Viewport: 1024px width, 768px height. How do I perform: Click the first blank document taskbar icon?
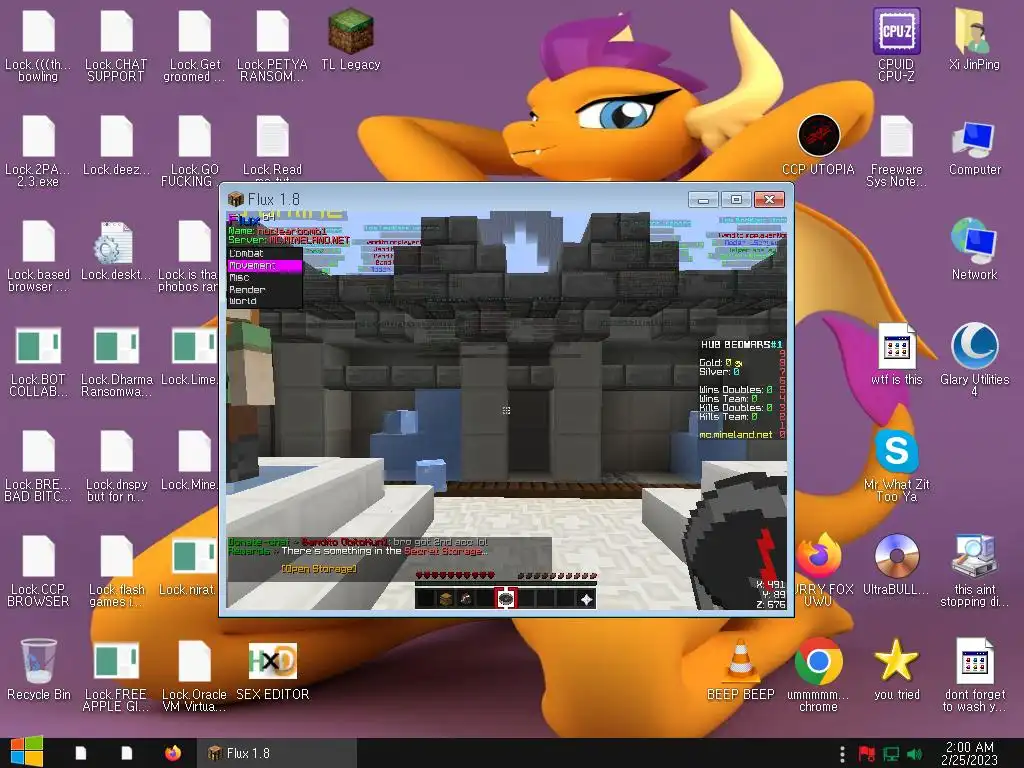[80, 753]
